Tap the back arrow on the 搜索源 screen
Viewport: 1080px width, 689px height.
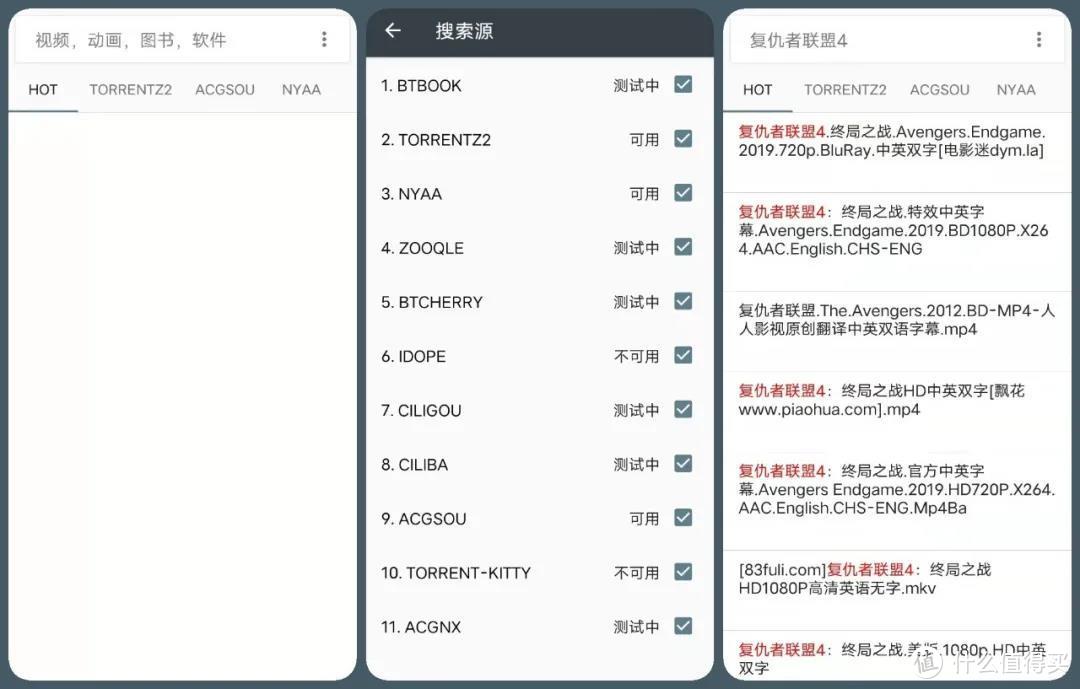(x=391, y=31)
